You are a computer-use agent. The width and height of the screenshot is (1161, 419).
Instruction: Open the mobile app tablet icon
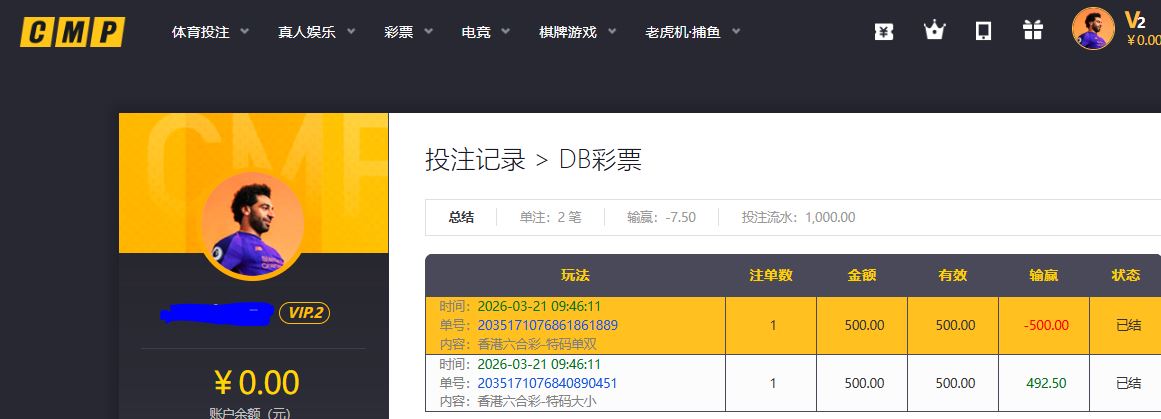[x=983, y=31]
